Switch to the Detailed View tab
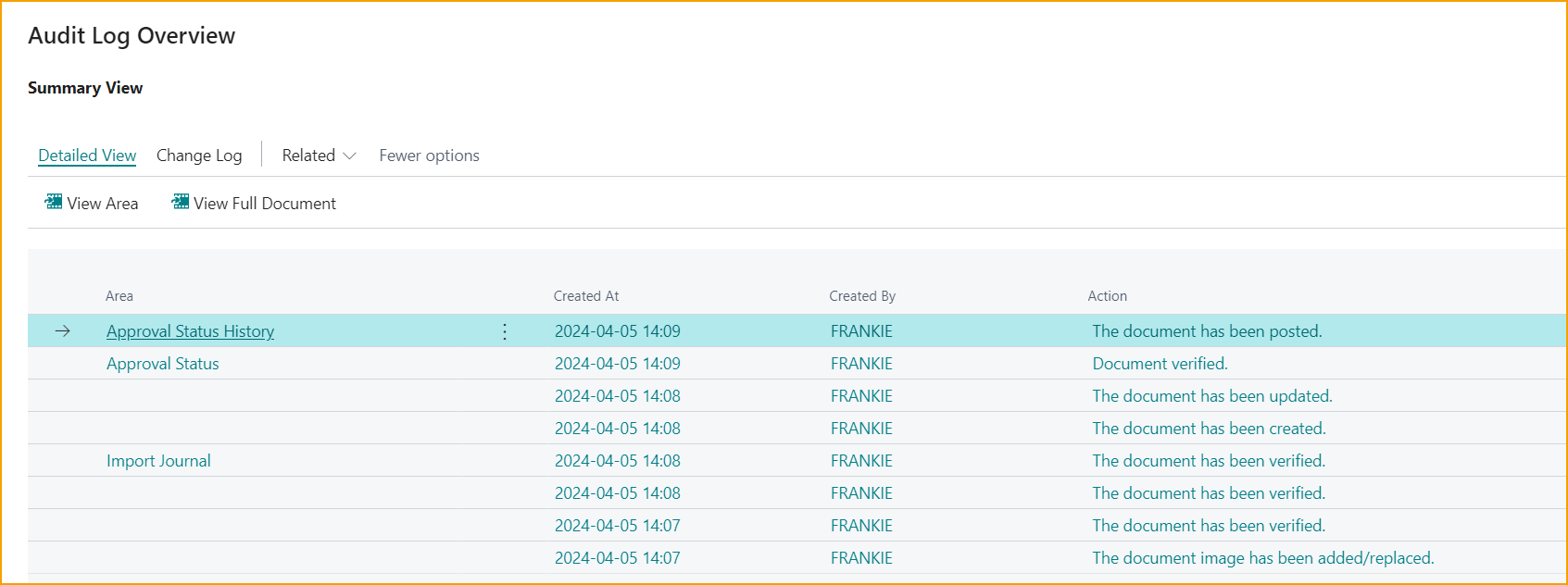Viewport: 1568px width, 585px height. pyautogui.click(x=87, y=156)
